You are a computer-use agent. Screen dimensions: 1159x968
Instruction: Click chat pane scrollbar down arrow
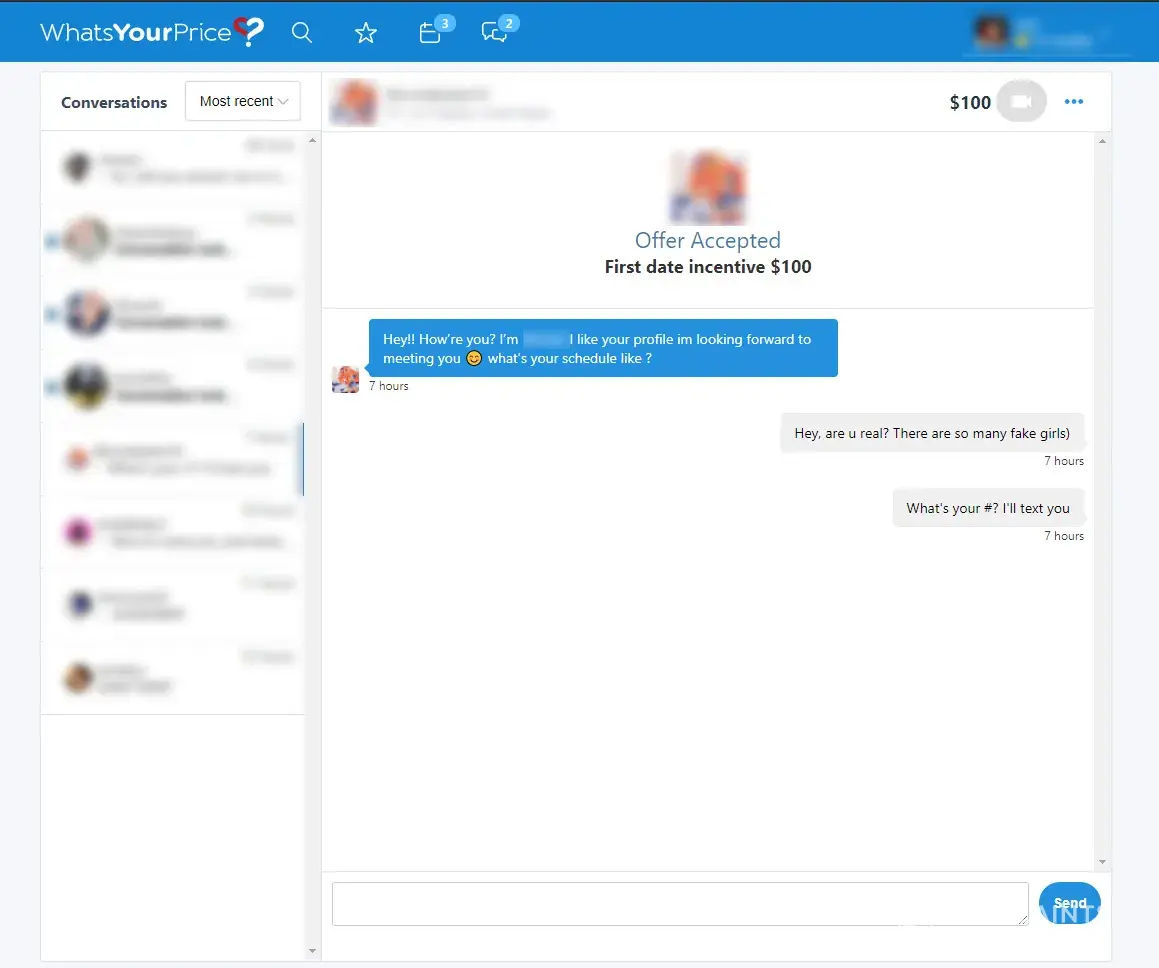1102,862
